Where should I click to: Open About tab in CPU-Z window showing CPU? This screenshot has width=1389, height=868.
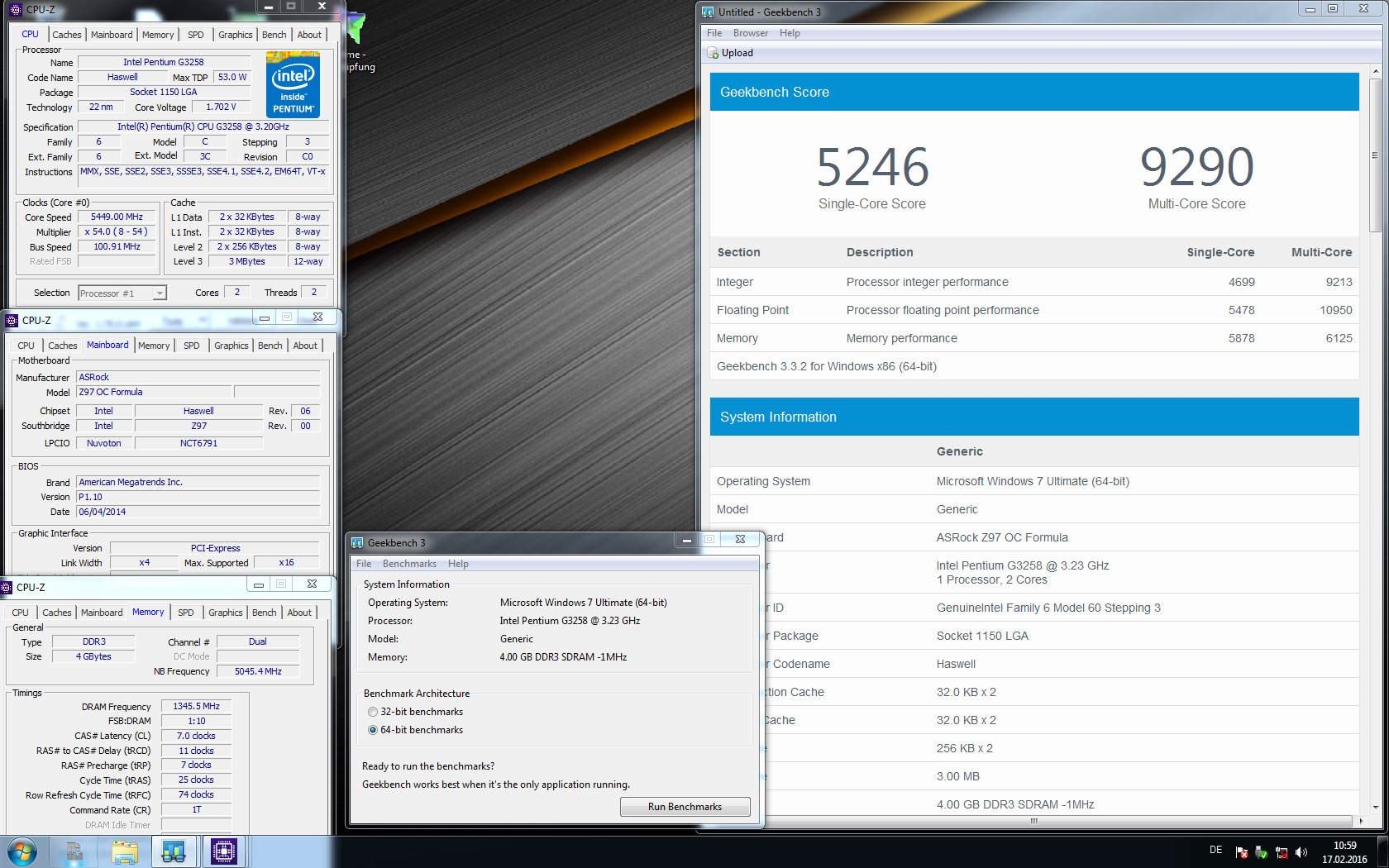click(309, 35)
